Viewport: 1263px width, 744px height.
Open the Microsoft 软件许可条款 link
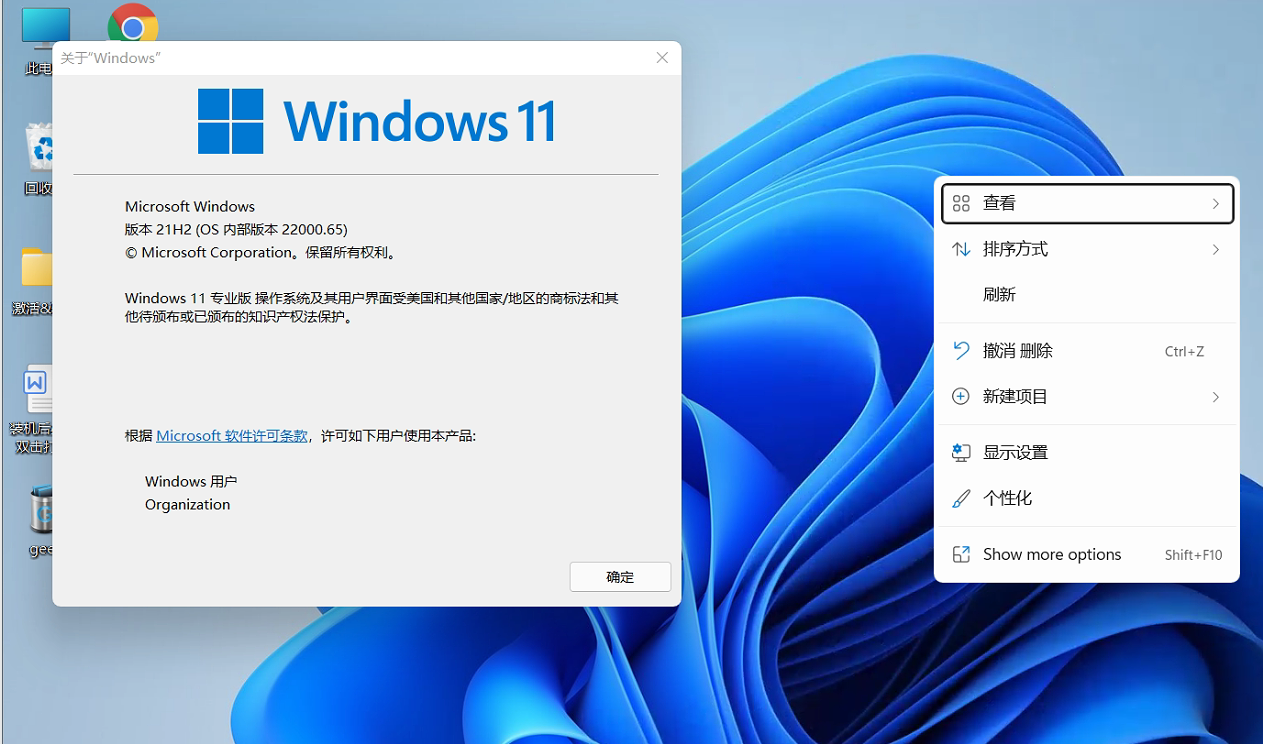point(232,436)
